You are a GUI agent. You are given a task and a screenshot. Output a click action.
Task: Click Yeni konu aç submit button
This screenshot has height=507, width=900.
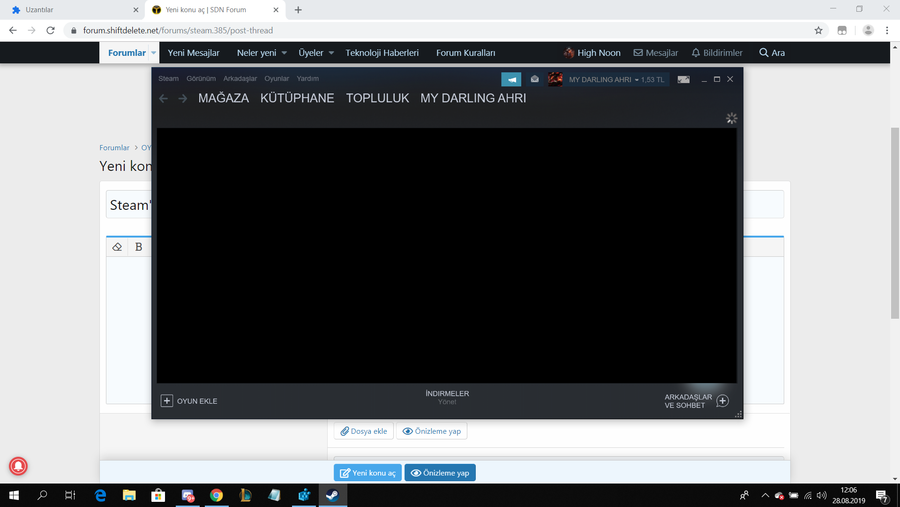(x=368, y=473)
